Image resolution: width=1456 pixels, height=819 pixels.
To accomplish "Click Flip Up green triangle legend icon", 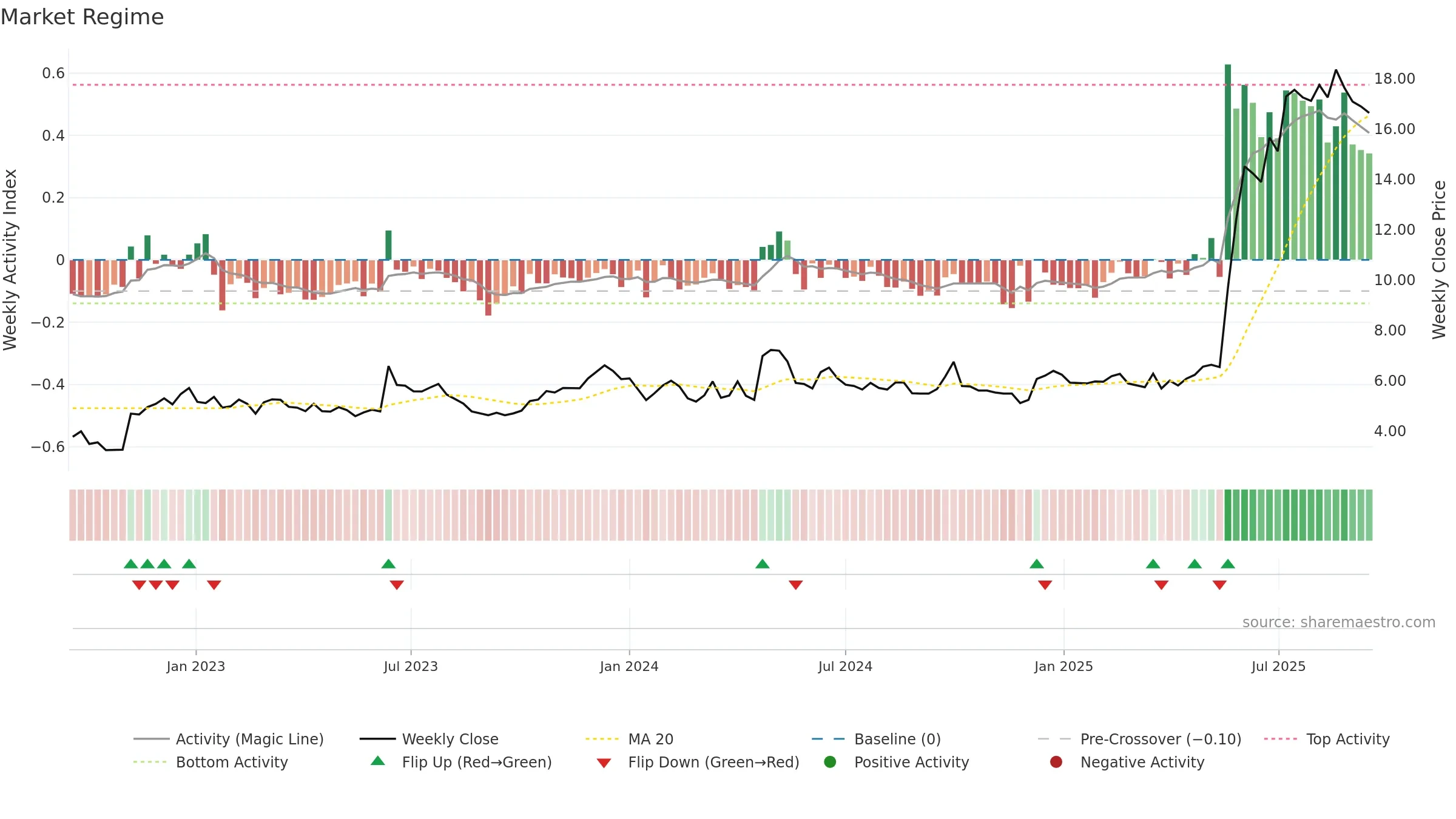I will pyautogui.click(x=378, y=761).
